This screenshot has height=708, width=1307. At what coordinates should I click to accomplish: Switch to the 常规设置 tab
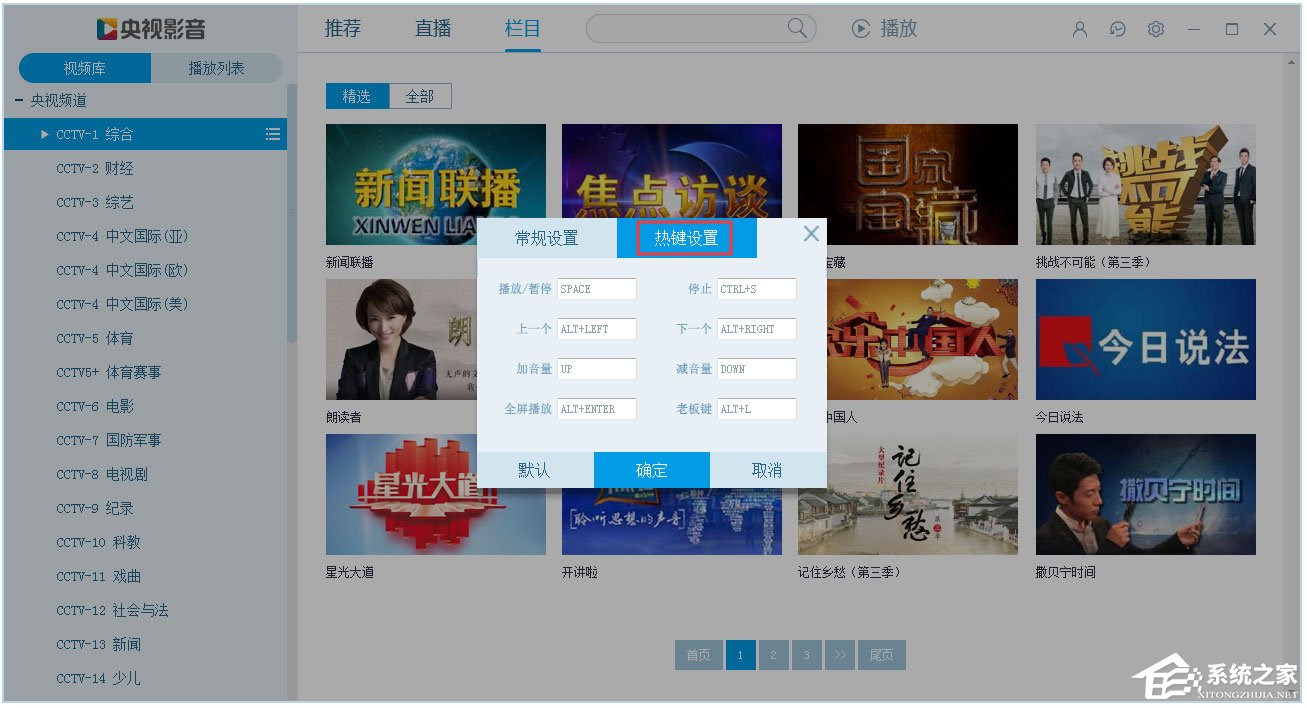[x=546, y=238]
